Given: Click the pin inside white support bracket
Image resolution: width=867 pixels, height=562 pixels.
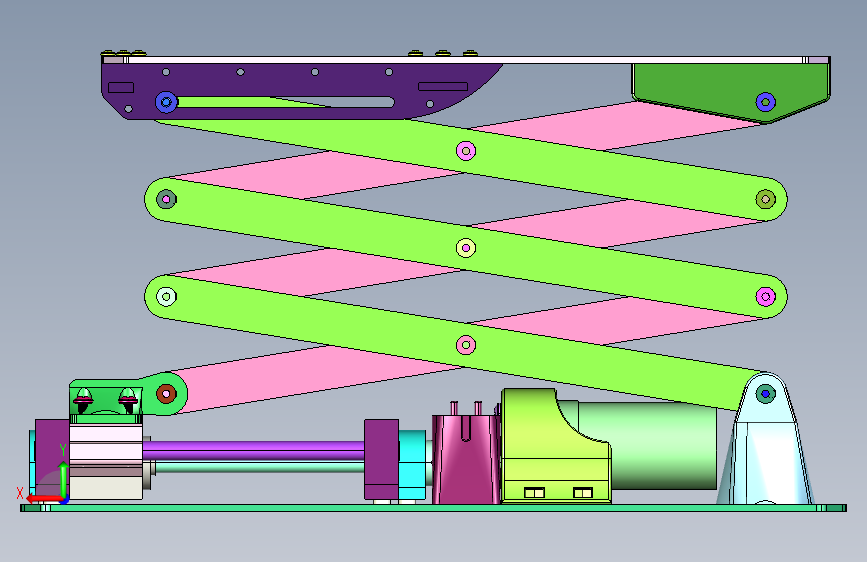Looking at the screenshot, I should tap(765, 394).
